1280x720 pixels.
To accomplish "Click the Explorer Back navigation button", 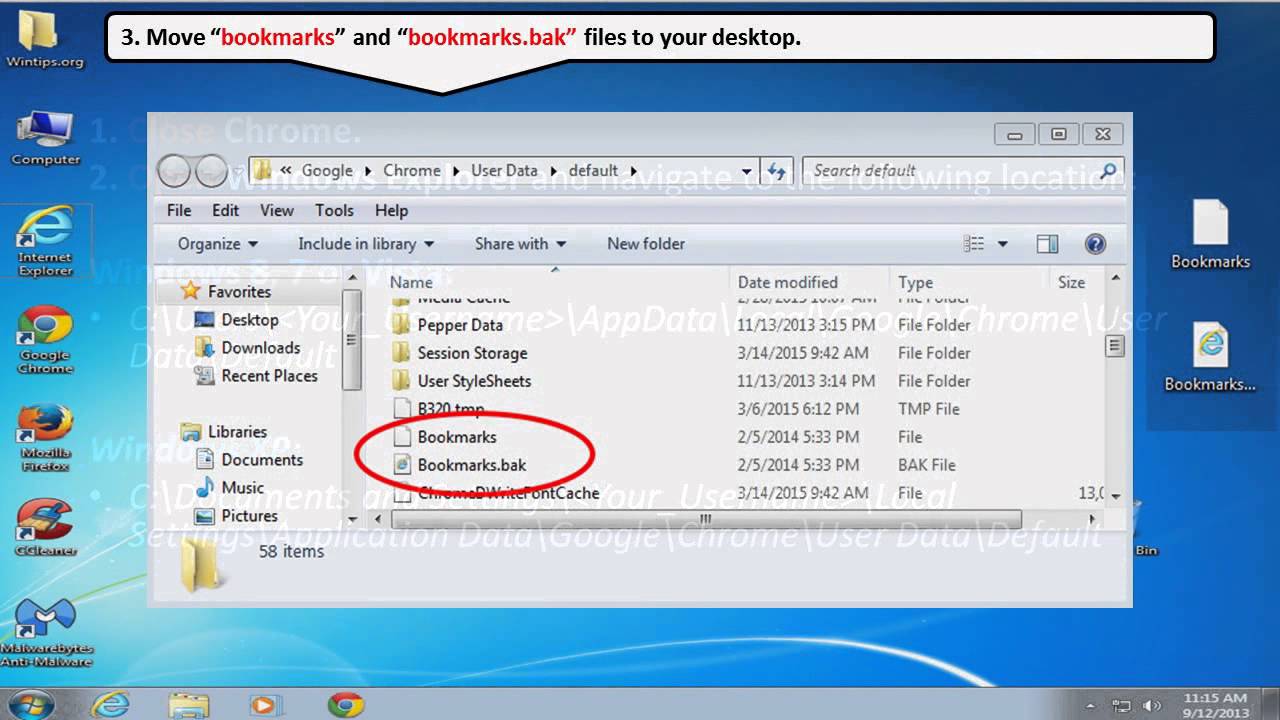I will point(176,171).
